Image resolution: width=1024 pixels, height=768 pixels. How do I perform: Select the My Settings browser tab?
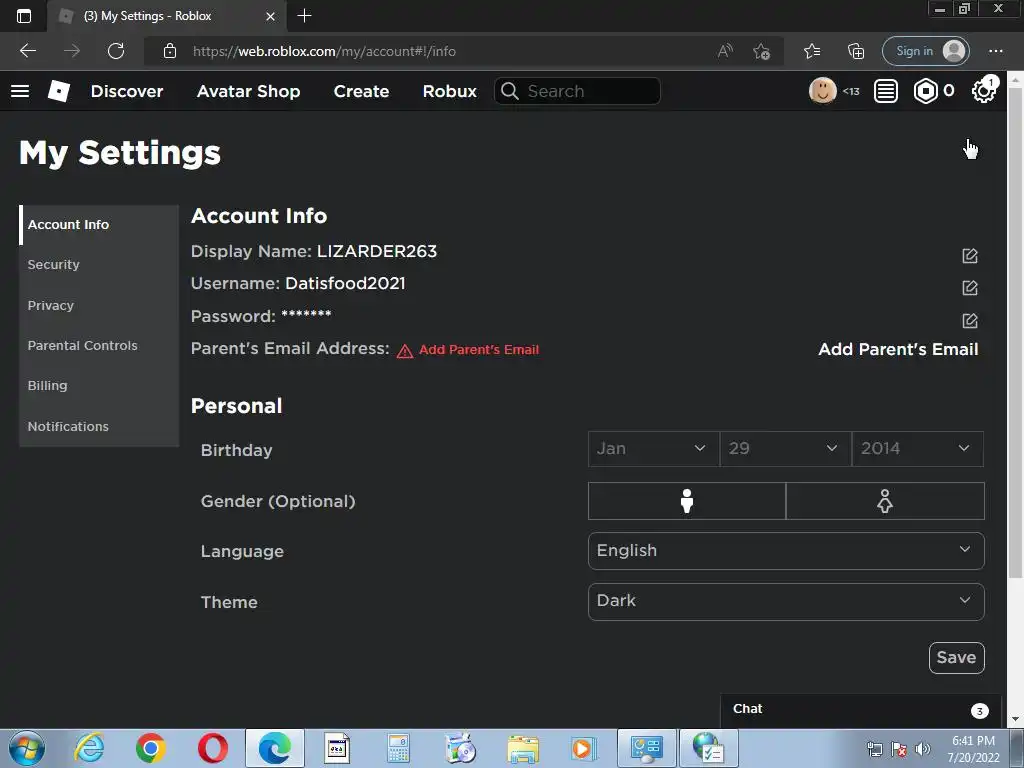[166, 16]
